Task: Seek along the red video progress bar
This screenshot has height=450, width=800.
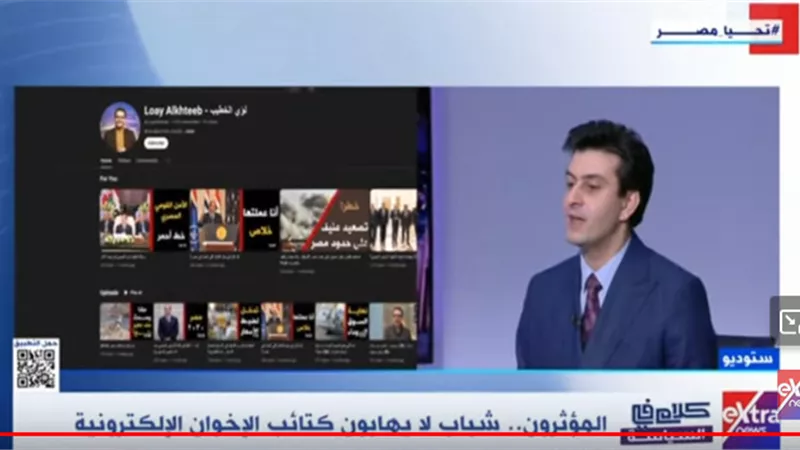Action: tap(400, 435)
